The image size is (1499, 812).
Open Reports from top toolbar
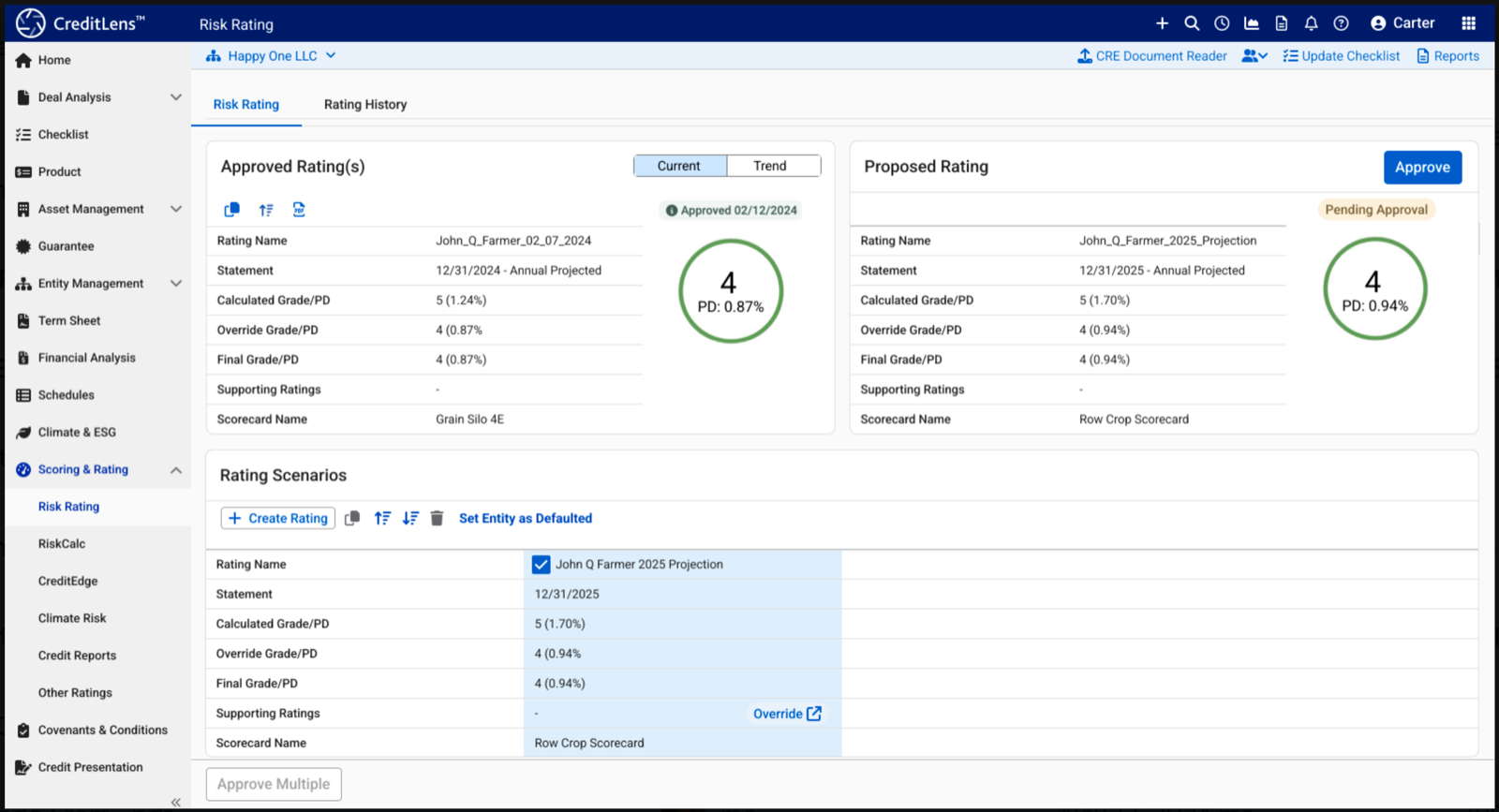(1448, 56)
